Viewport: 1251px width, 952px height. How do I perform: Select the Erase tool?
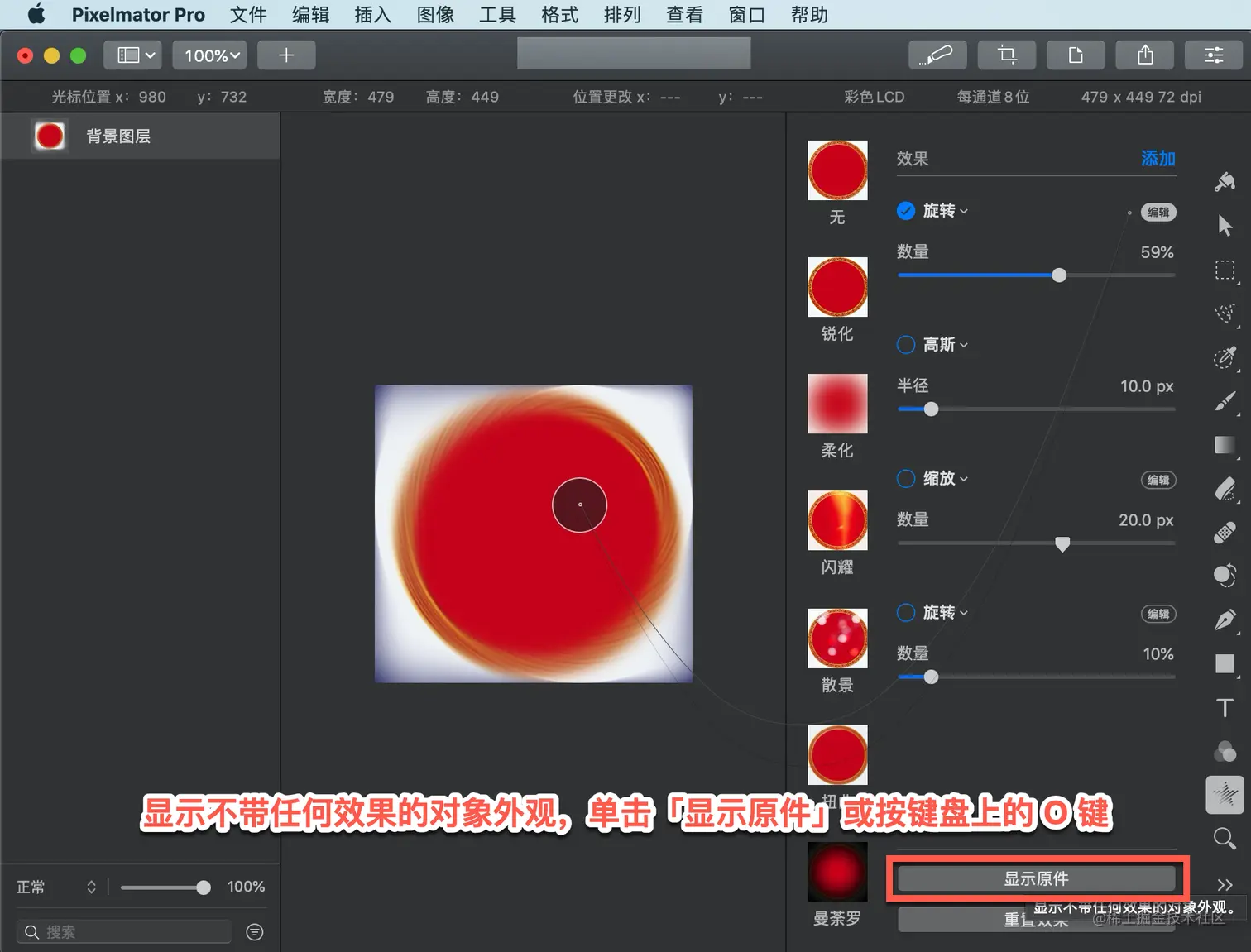[x=1225, y=489]
